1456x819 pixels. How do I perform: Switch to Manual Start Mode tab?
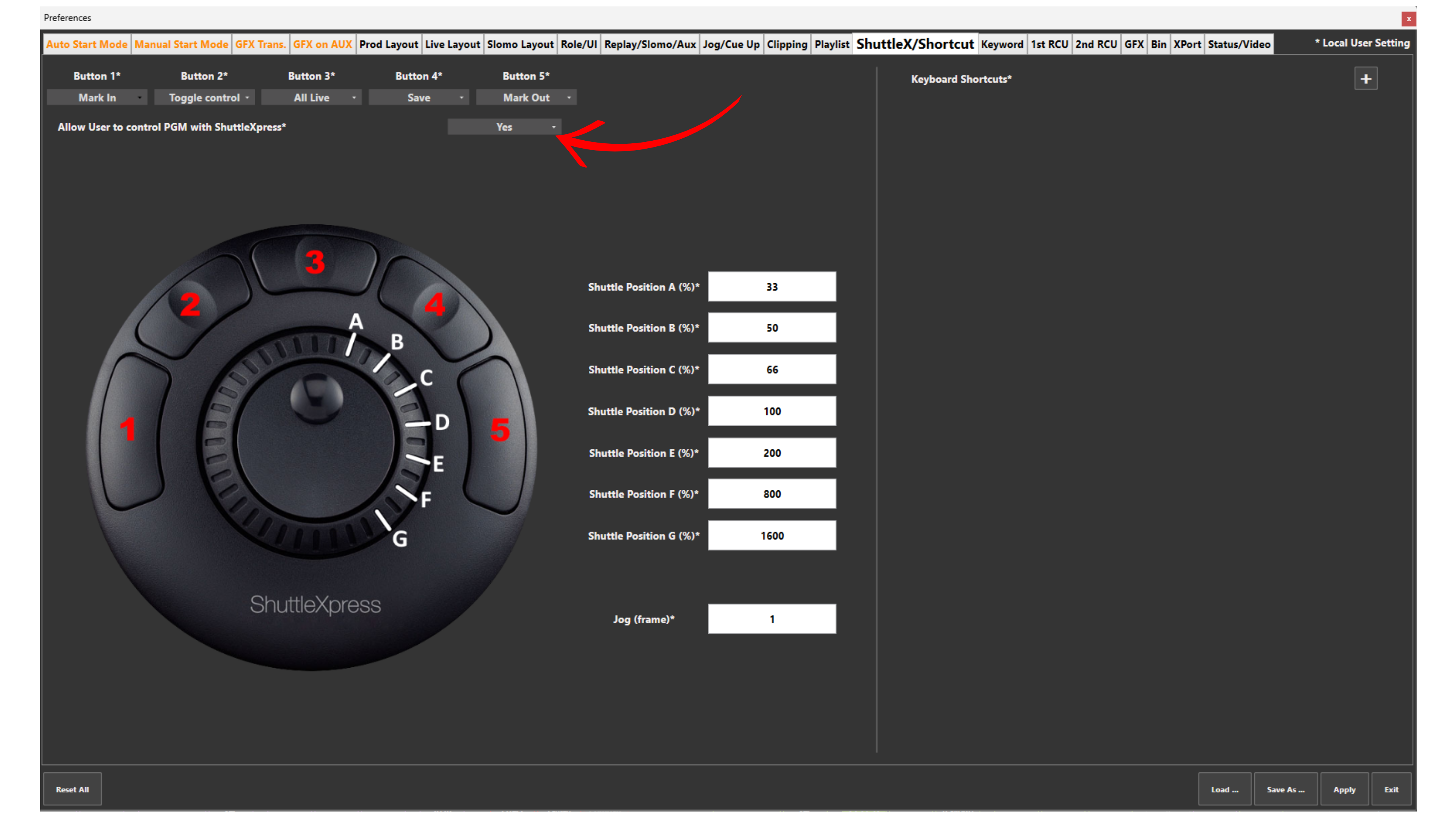coord(182,44)
